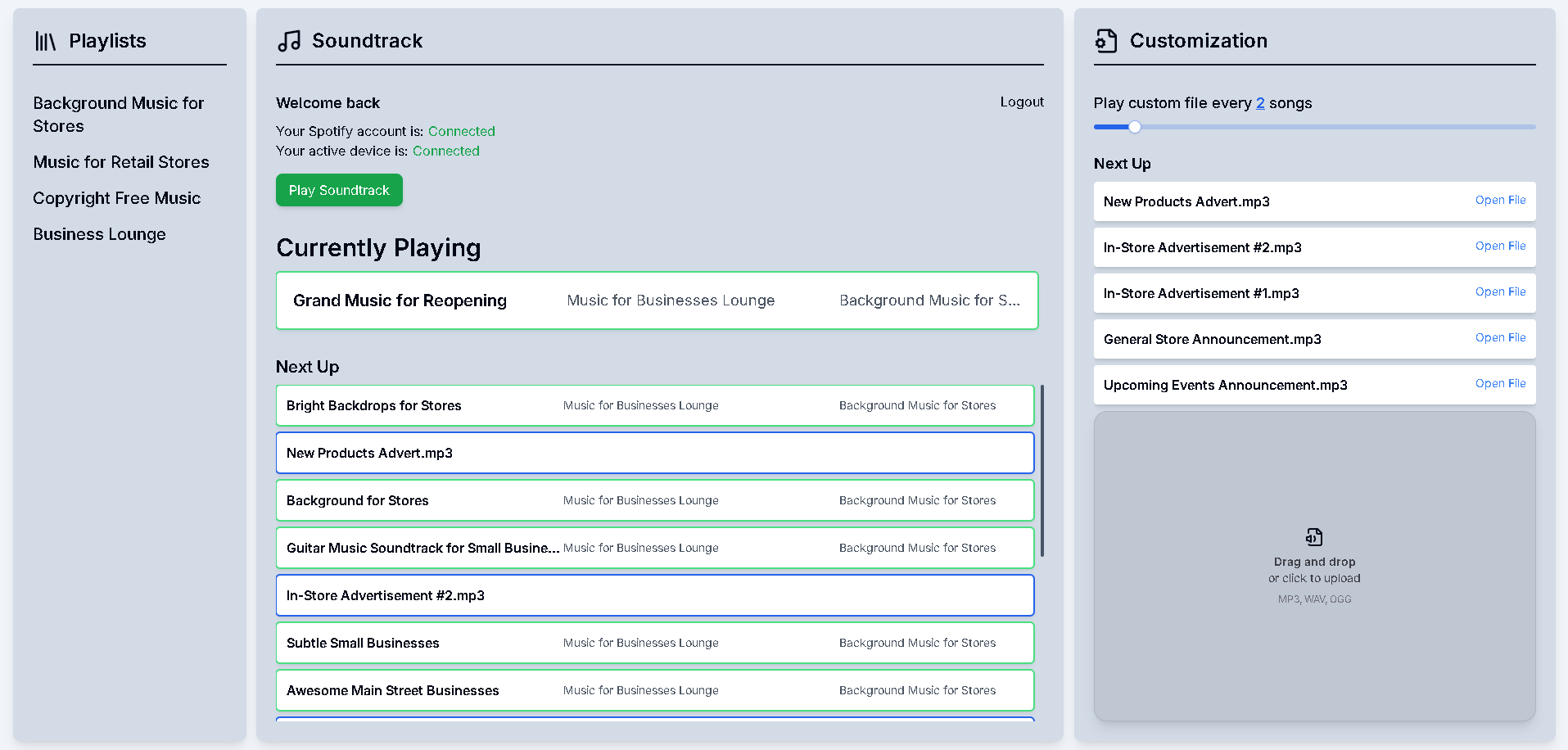Select Guitar Music Soundtrack for Small Business track
Viewport: 1568px width, 750px height.
point(655,548)
